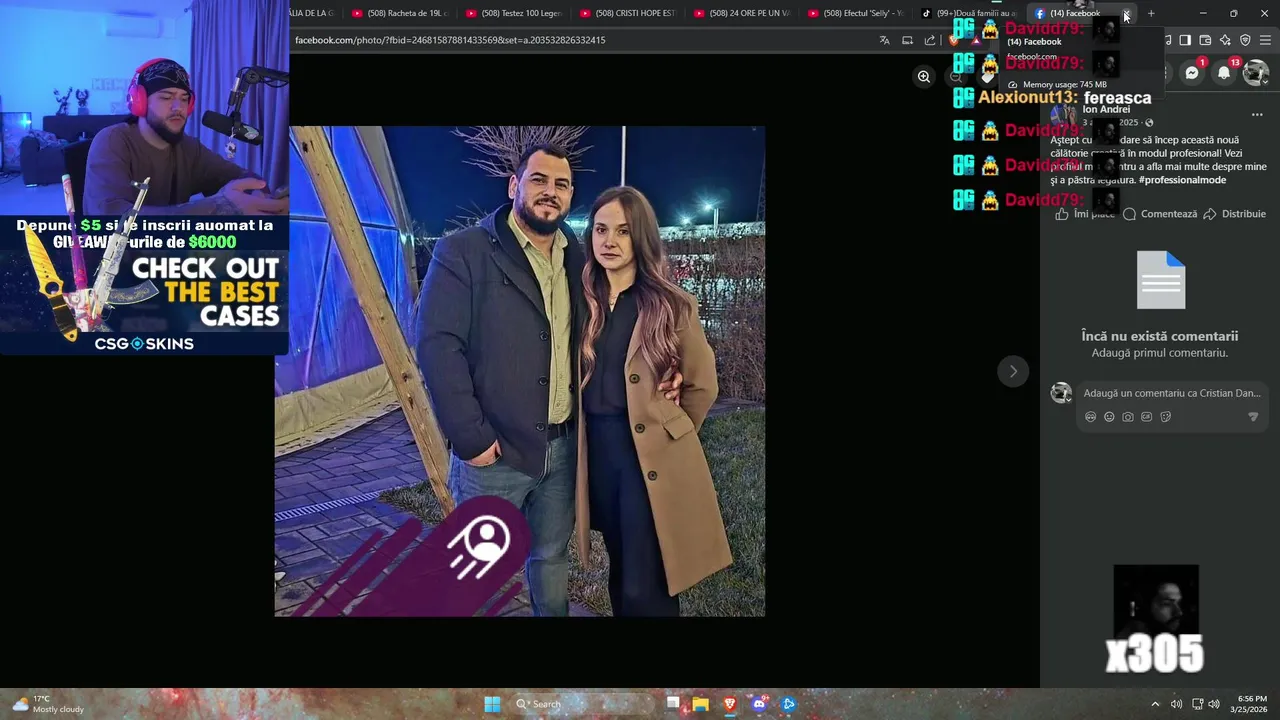Switch to Efectul 'Selly' YouTube tab
Screen dimensions: 1280x720
click(x=856, y=13)
